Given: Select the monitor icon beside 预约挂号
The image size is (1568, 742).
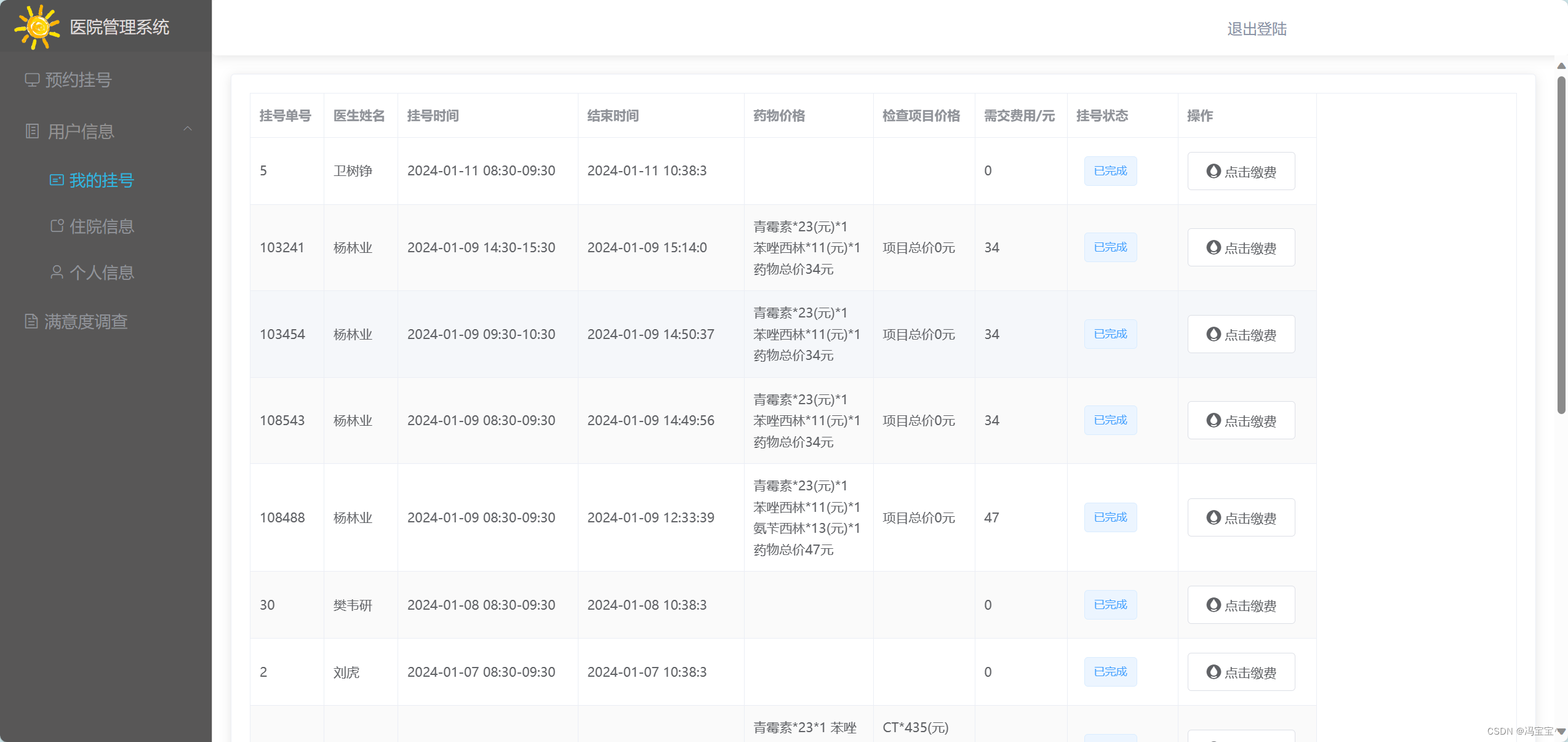Looking at the screenshot, I should 31,79.
